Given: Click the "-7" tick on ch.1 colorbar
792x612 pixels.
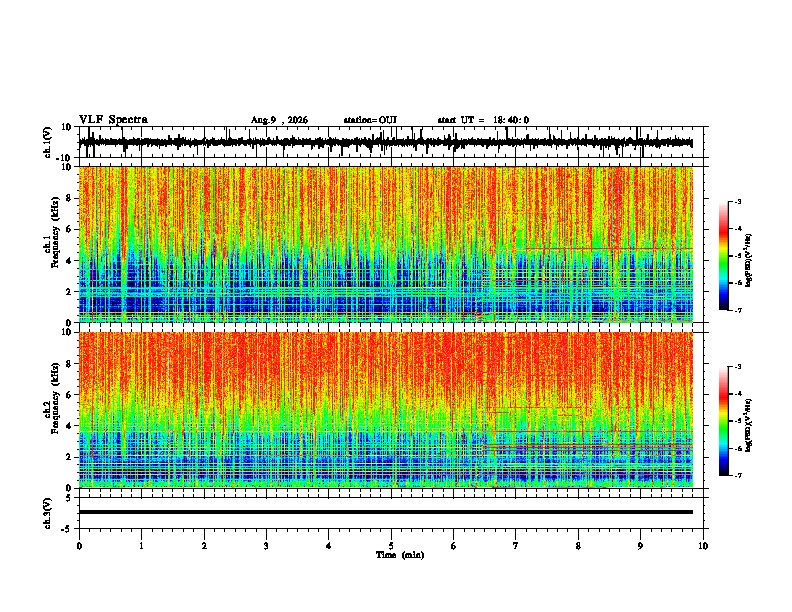Looking at the screenshot, I should tap(738, 310).
